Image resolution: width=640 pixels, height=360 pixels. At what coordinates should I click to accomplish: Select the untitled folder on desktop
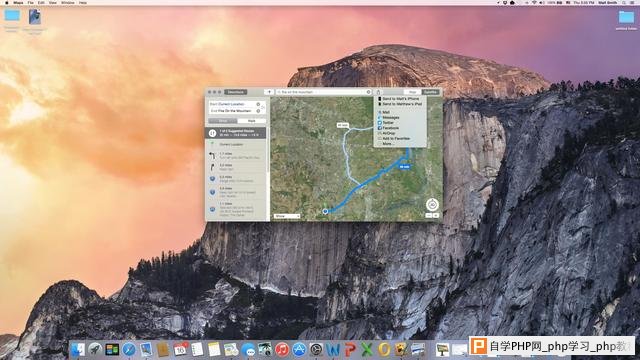tap(626, 20)
